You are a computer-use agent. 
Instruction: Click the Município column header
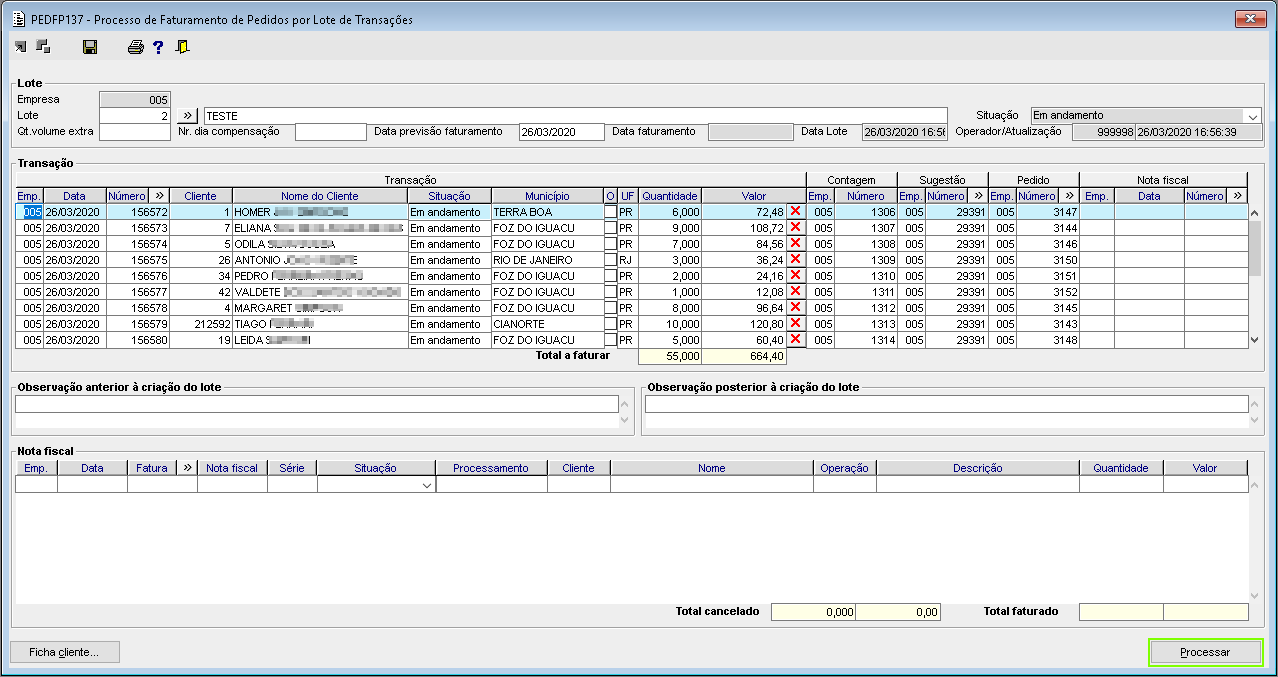547,196
